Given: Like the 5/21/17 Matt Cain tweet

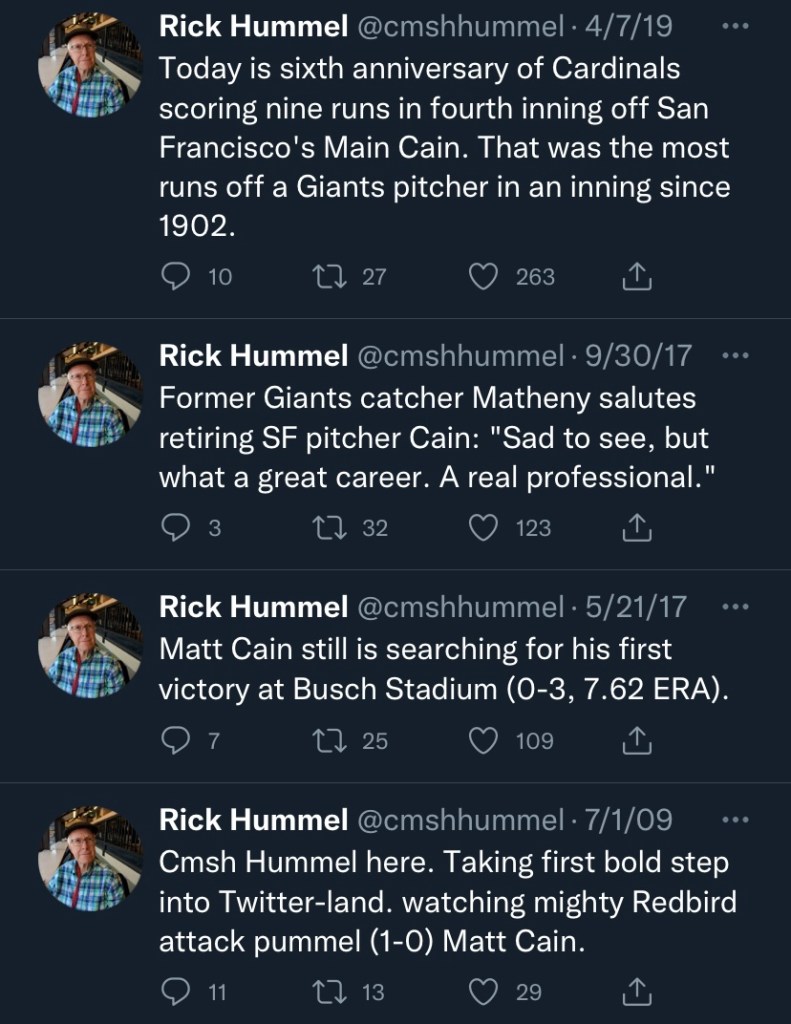Looking at the screenshot, I should click(x=484, y=741).
